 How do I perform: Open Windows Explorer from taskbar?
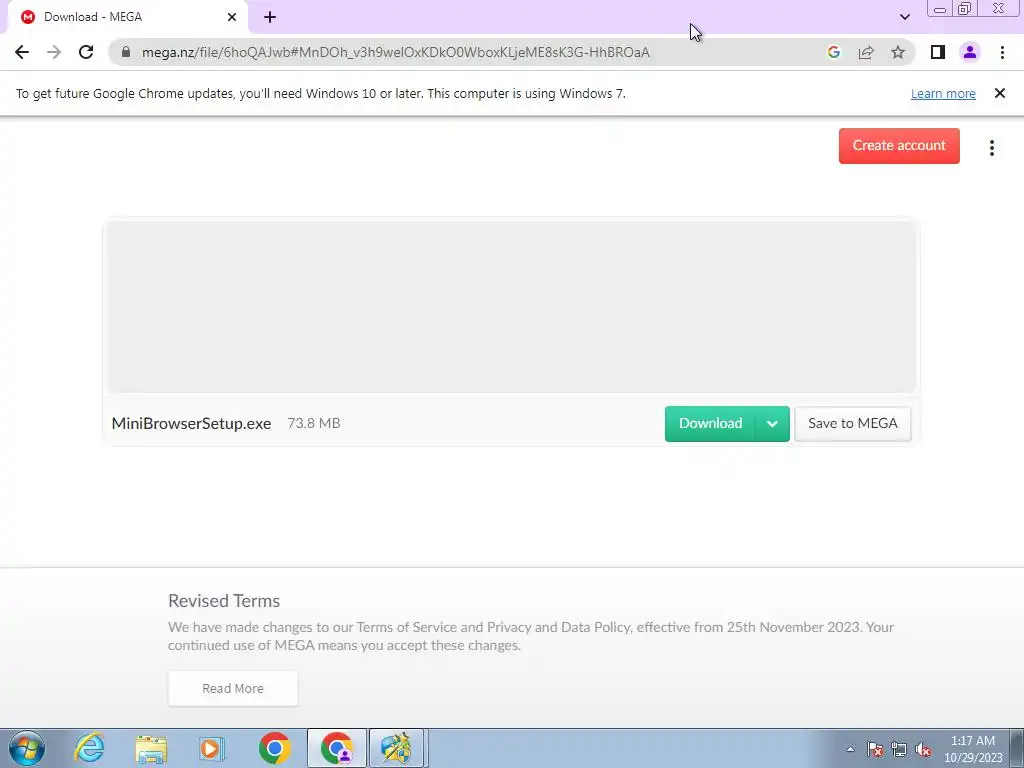pos(151,748)
